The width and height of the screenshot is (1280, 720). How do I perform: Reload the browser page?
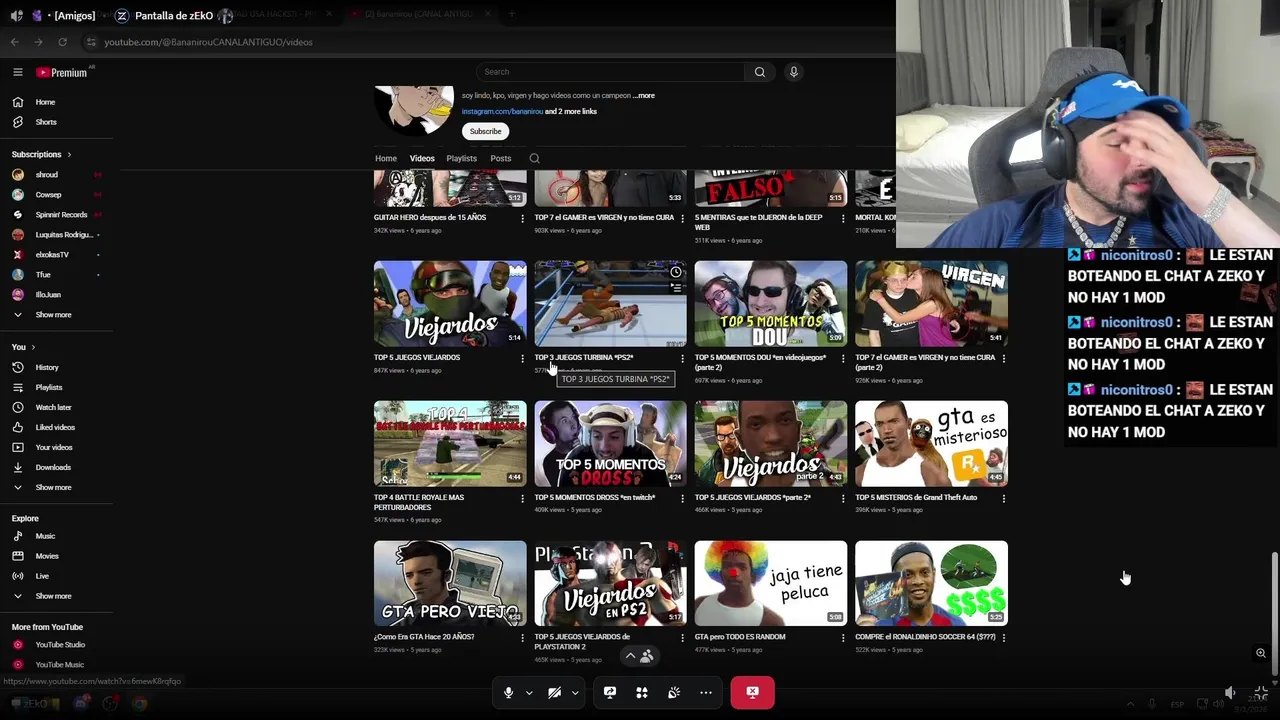click(62, 42)
